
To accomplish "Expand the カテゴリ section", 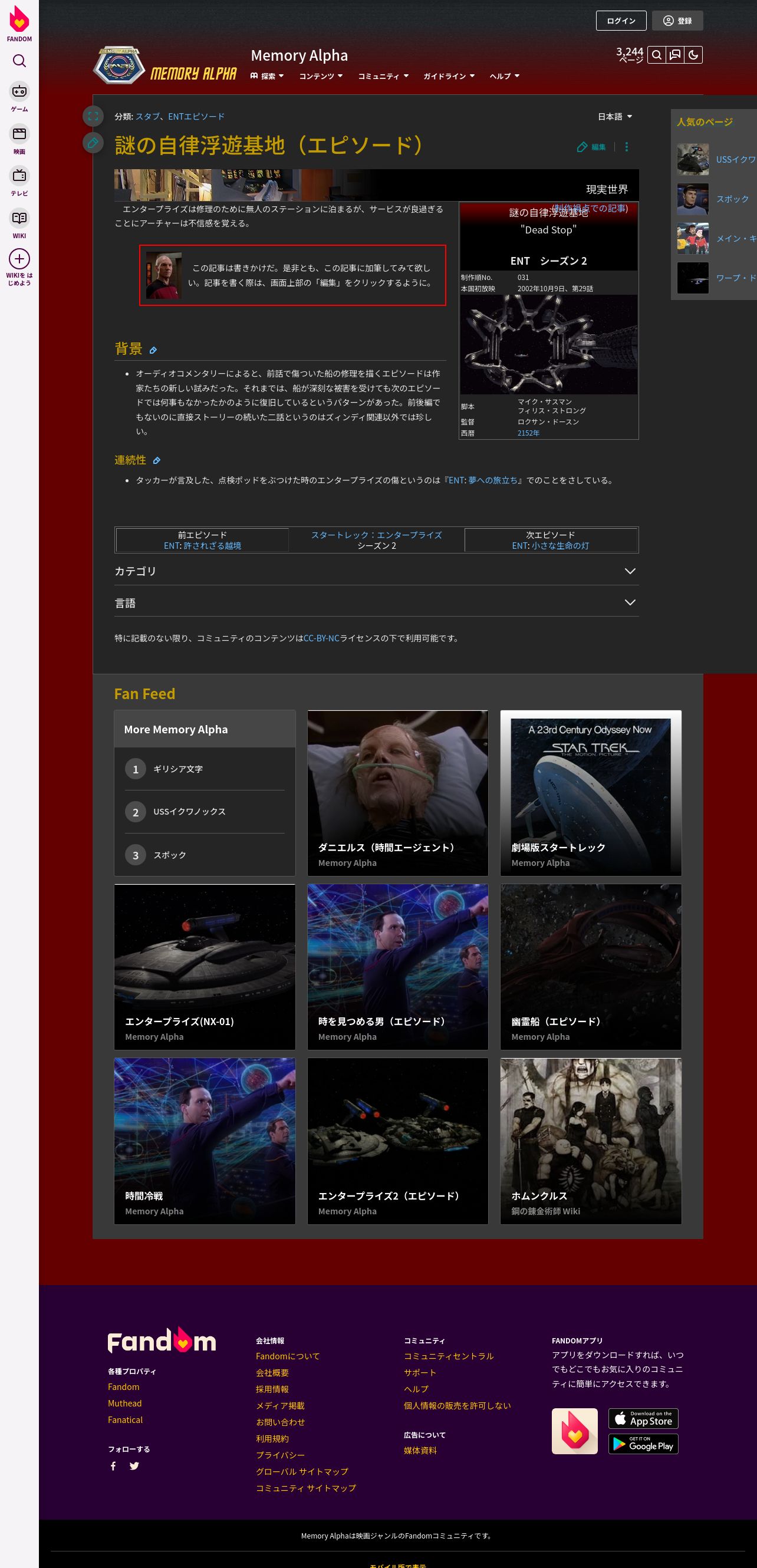I will click(x=376, y=571).
